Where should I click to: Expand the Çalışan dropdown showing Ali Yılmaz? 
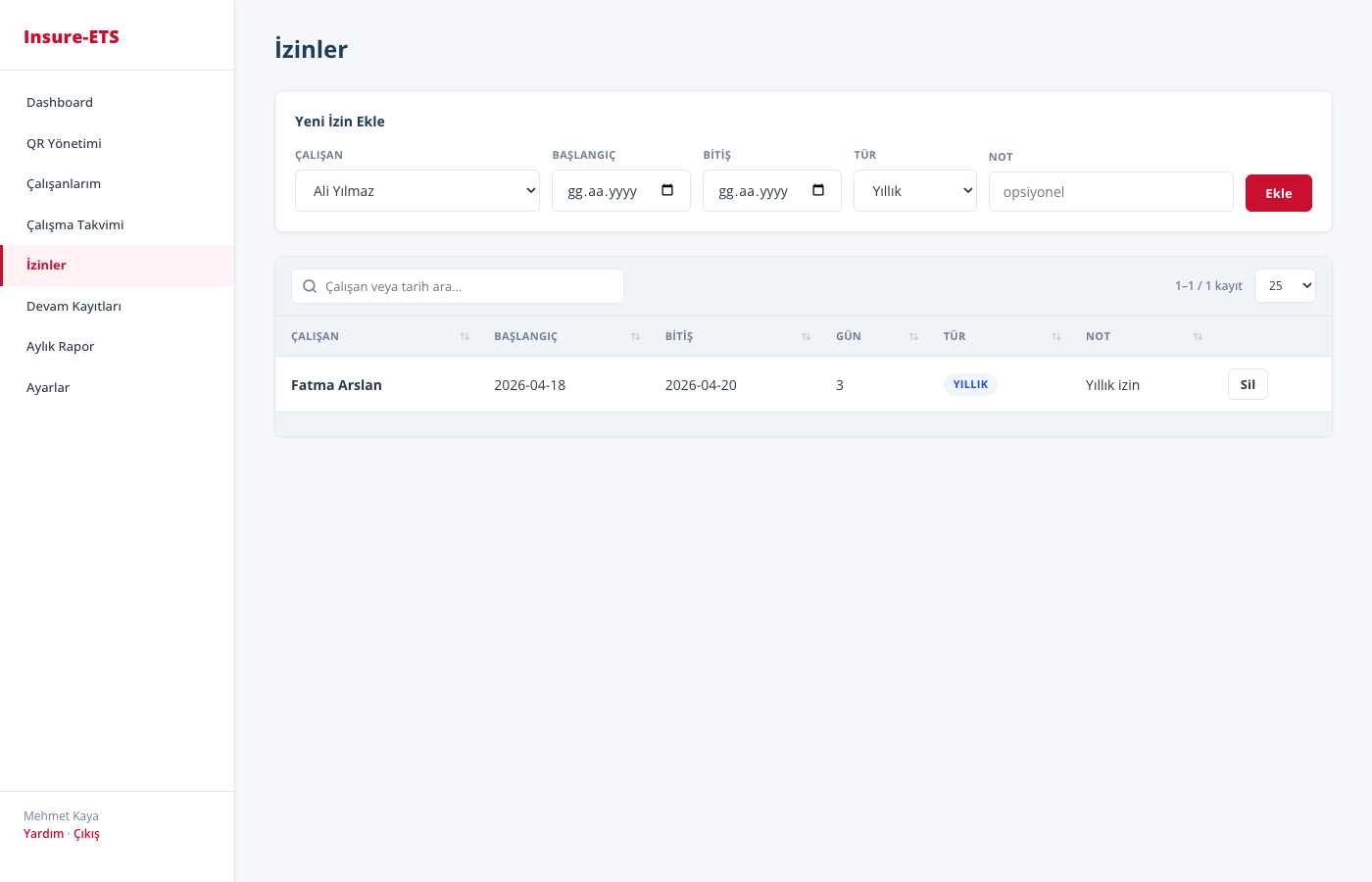pyautogui.click(x=417, y=191)
